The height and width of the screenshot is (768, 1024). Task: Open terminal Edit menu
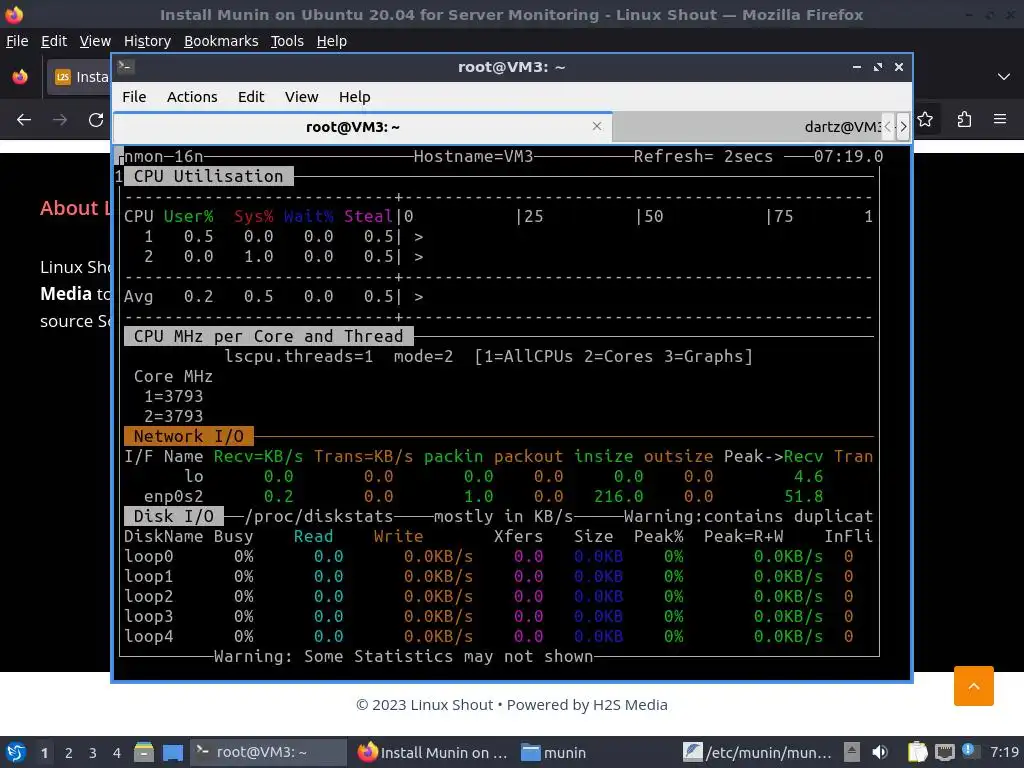click(x=251, y=97)
